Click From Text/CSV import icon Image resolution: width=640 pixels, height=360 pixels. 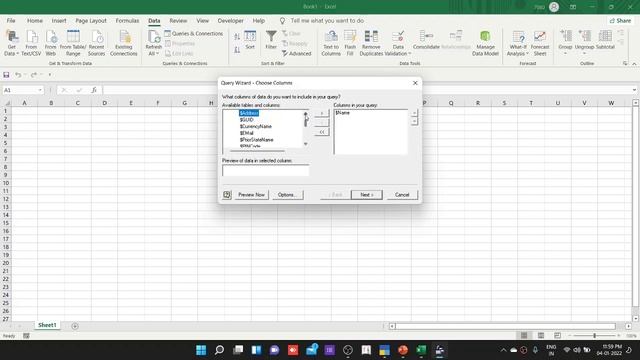click(31, 43)
